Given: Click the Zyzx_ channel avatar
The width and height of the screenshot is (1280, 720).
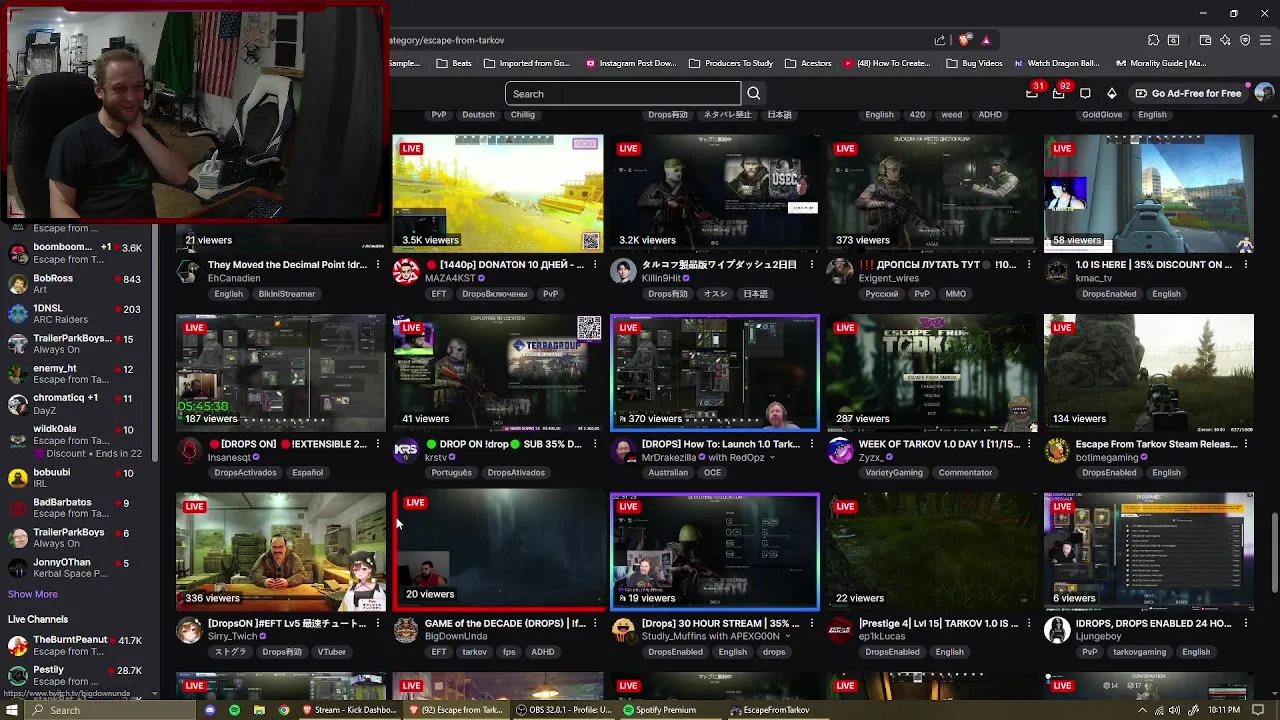Looking at the screenshot, I should (840, 450).
